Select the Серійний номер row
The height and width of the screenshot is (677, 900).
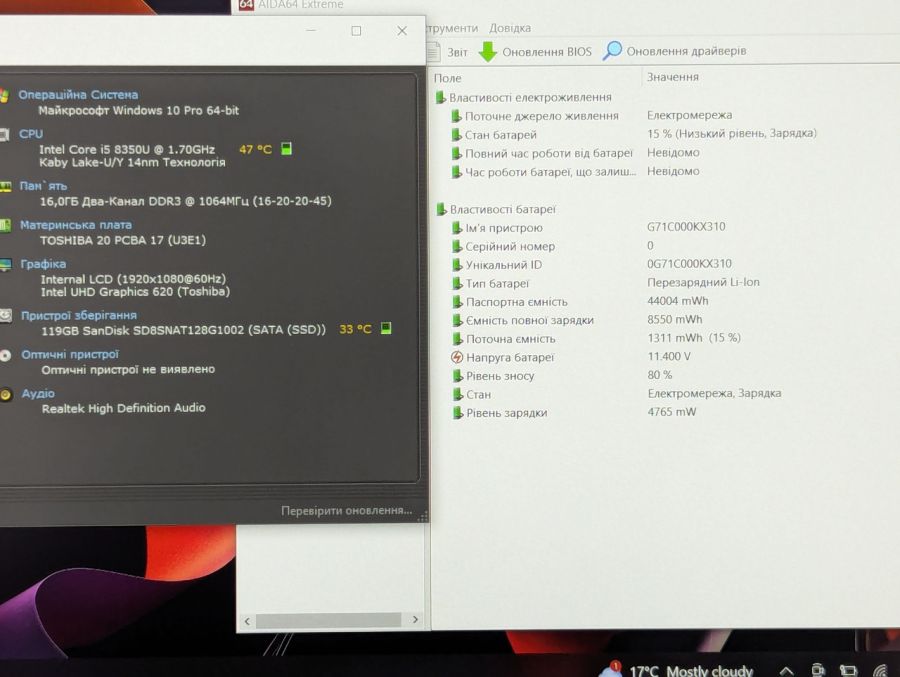tap(503, 246)
